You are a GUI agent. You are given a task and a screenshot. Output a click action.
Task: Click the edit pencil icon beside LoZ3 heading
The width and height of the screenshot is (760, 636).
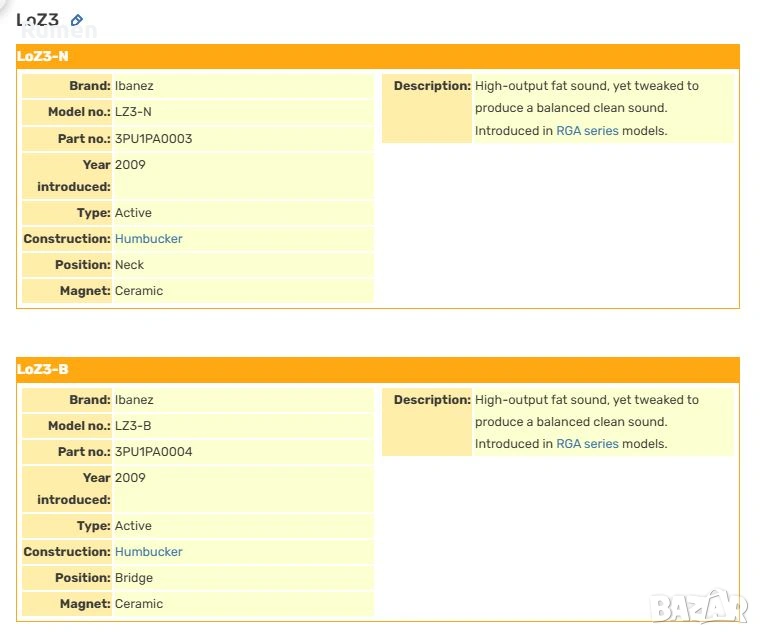coord(77,20)
